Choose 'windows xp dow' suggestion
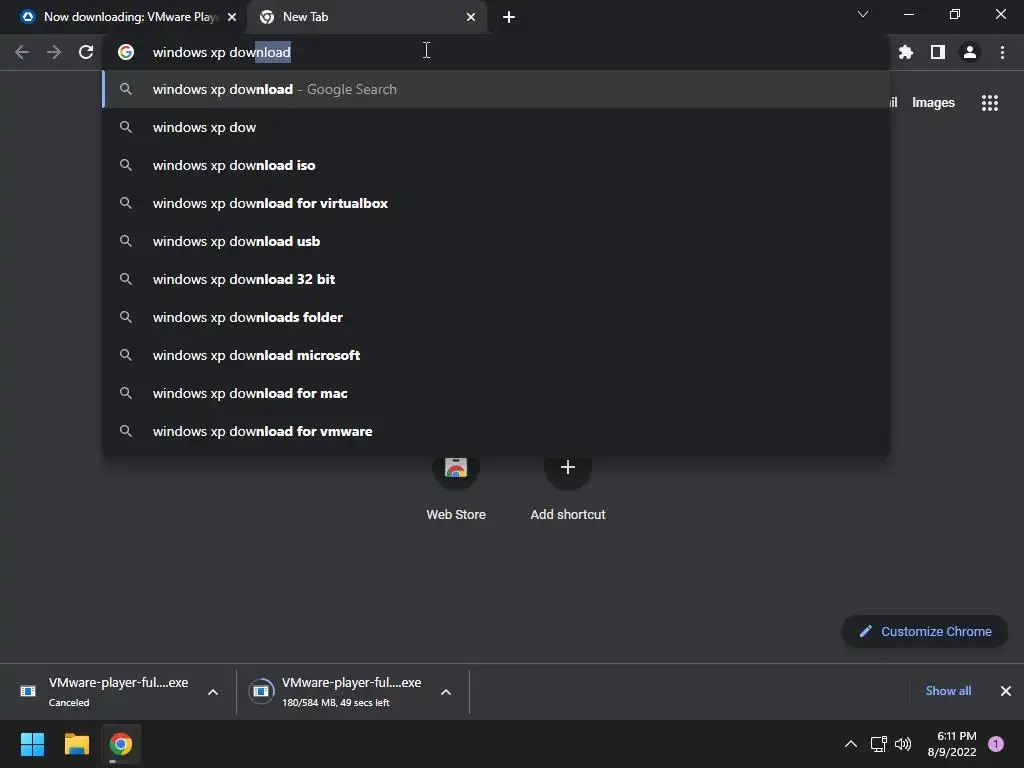Image resolution: width=1024 pixels, height=768 pixels. (x=496, y=127)
